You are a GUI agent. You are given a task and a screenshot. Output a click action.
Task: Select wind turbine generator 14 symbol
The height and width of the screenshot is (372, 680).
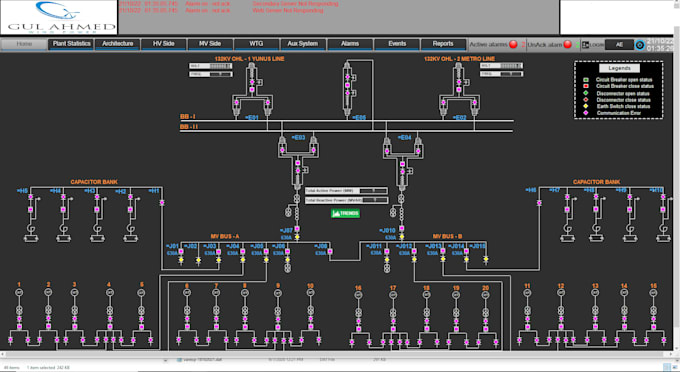(624, 293)
